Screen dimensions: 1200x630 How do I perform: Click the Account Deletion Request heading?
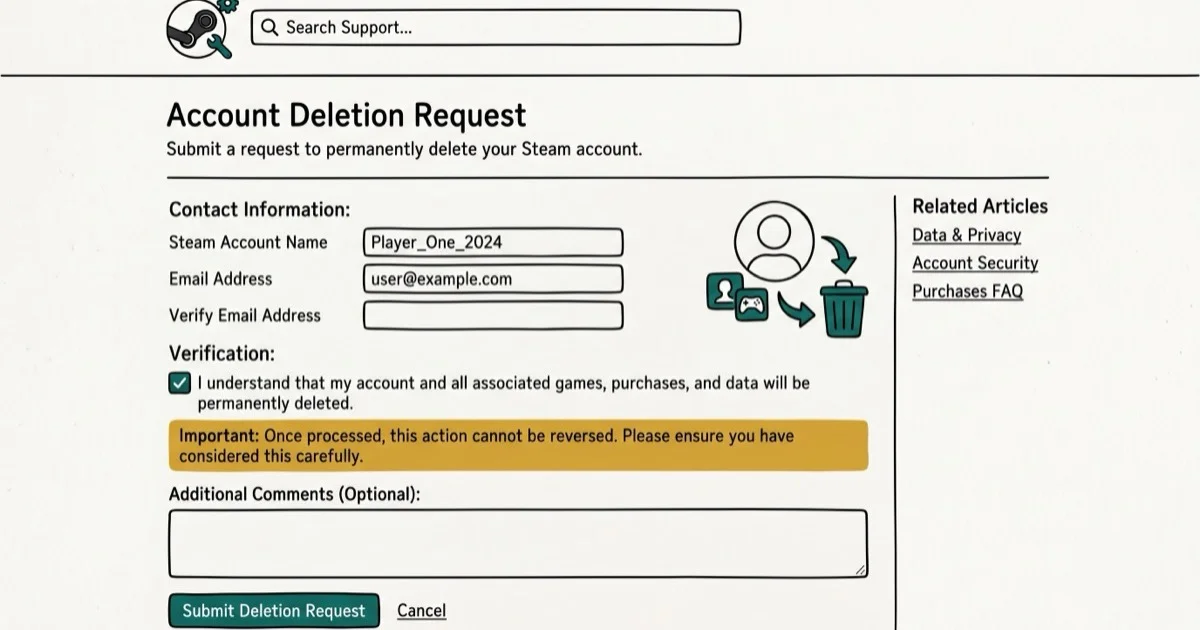(x=346, y=115)
